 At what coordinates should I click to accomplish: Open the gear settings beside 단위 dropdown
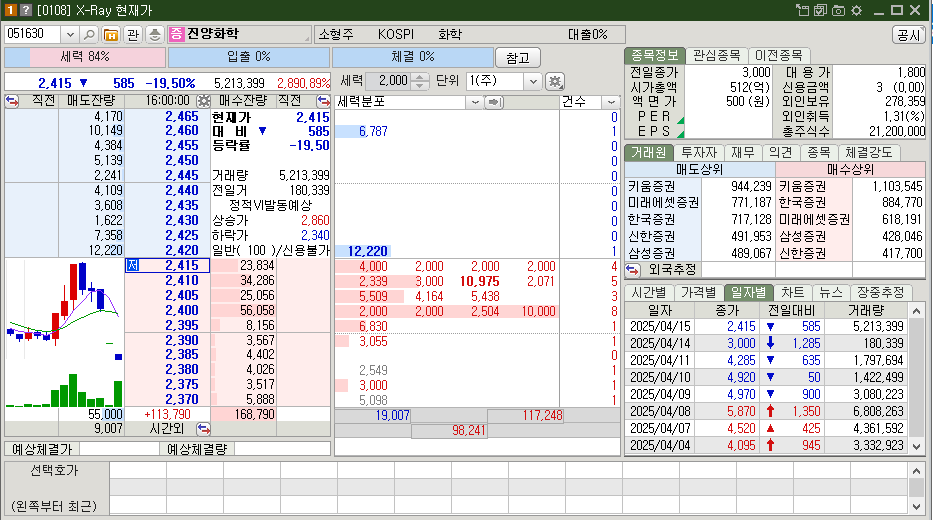point(555,81)
